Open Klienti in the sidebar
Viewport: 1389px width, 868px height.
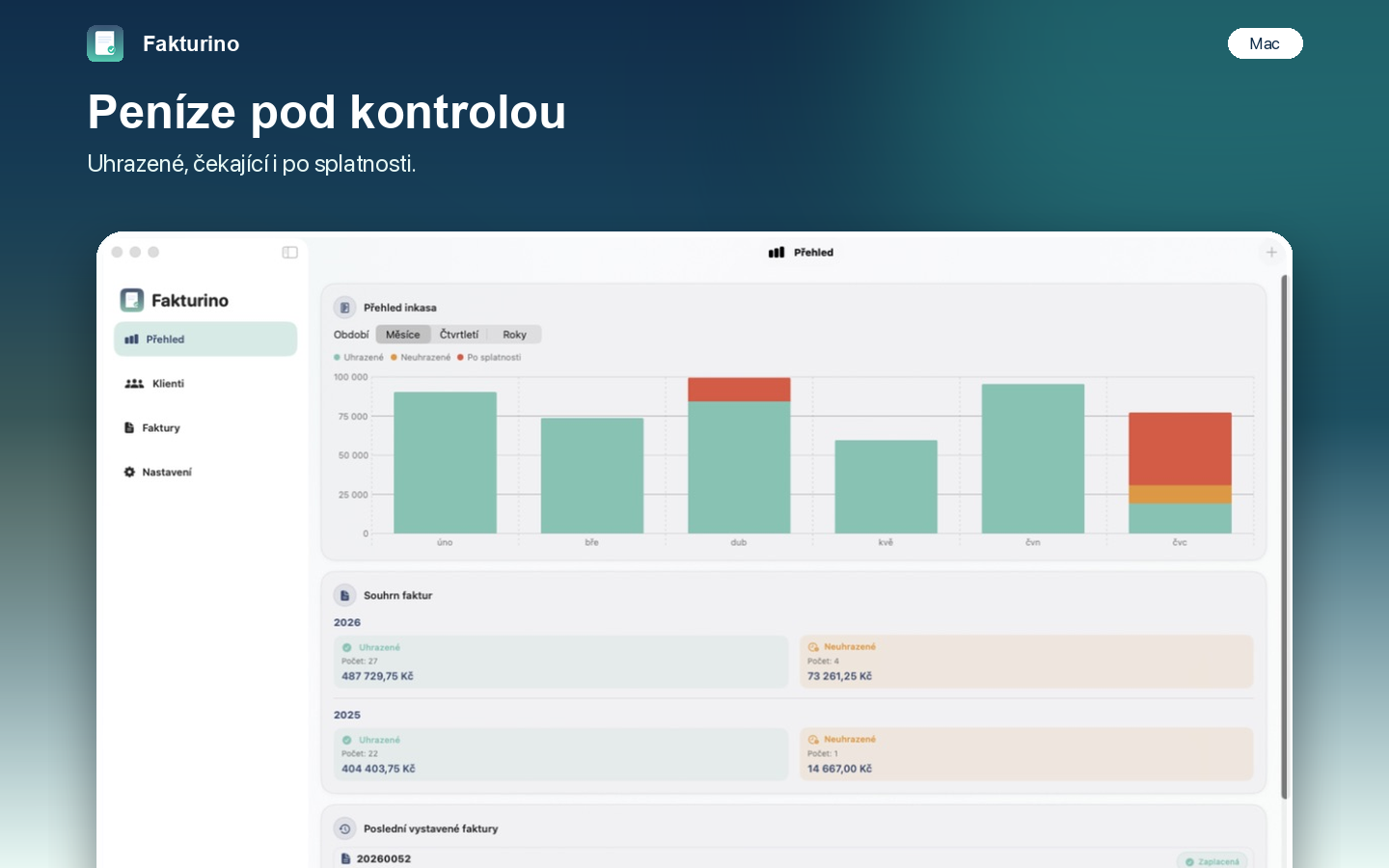pos(205,384)
